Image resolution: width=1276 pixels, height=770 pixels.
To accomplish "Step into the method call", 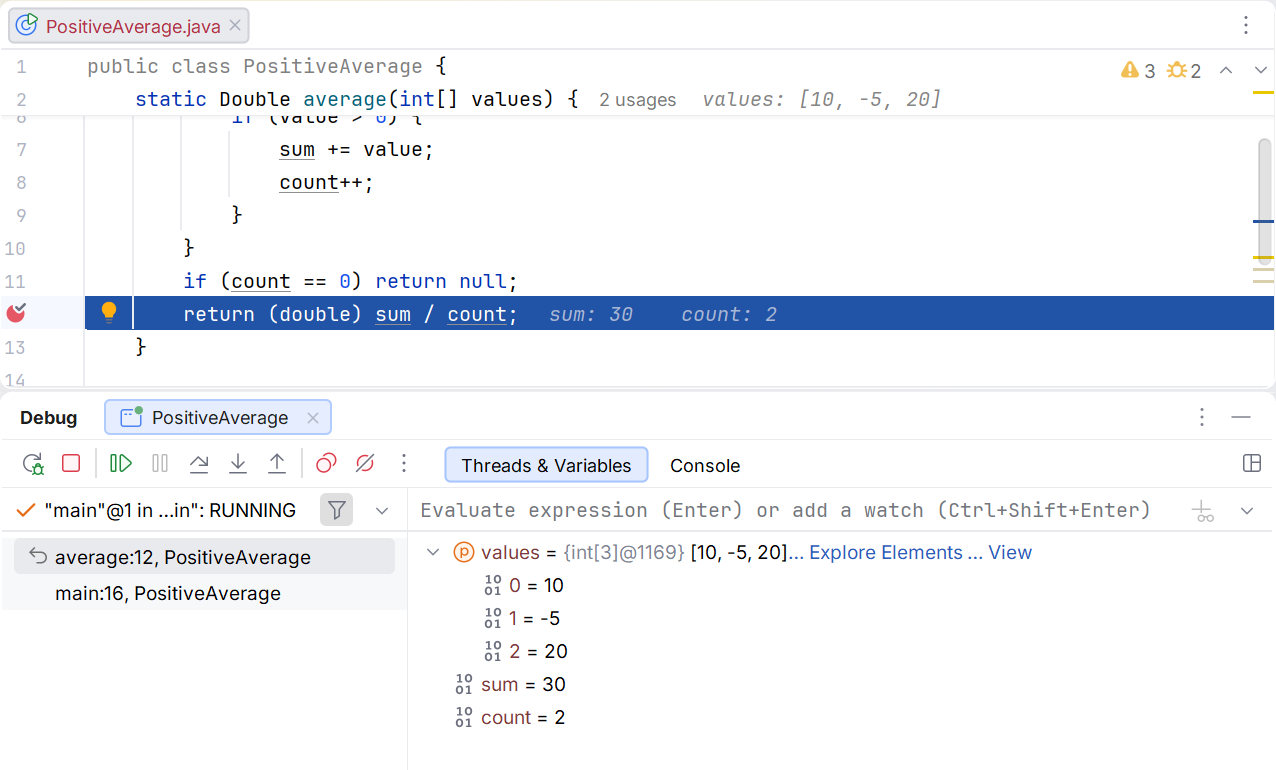I will coord(238,464).
